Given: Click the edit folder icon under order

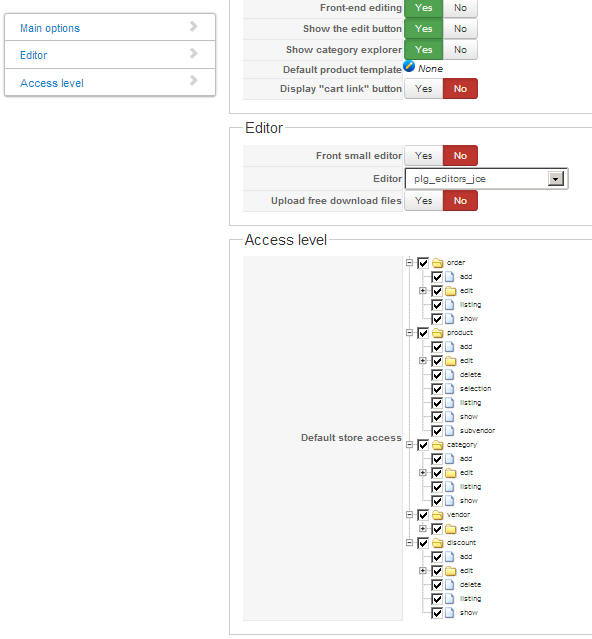Looking at the screenshot, I should (x=451, y=291).
